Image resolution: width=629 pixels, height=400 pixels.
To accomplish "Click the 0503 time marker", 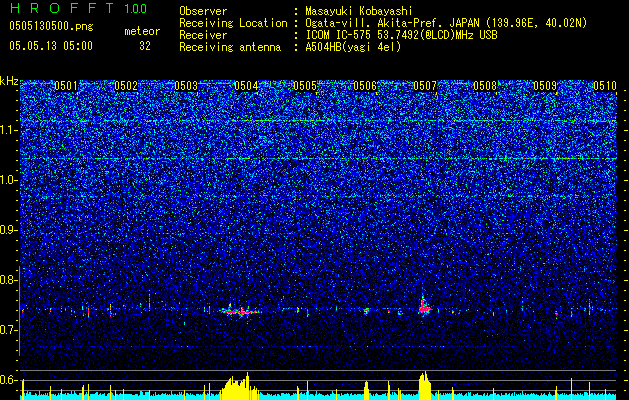I will coord(186,86).
